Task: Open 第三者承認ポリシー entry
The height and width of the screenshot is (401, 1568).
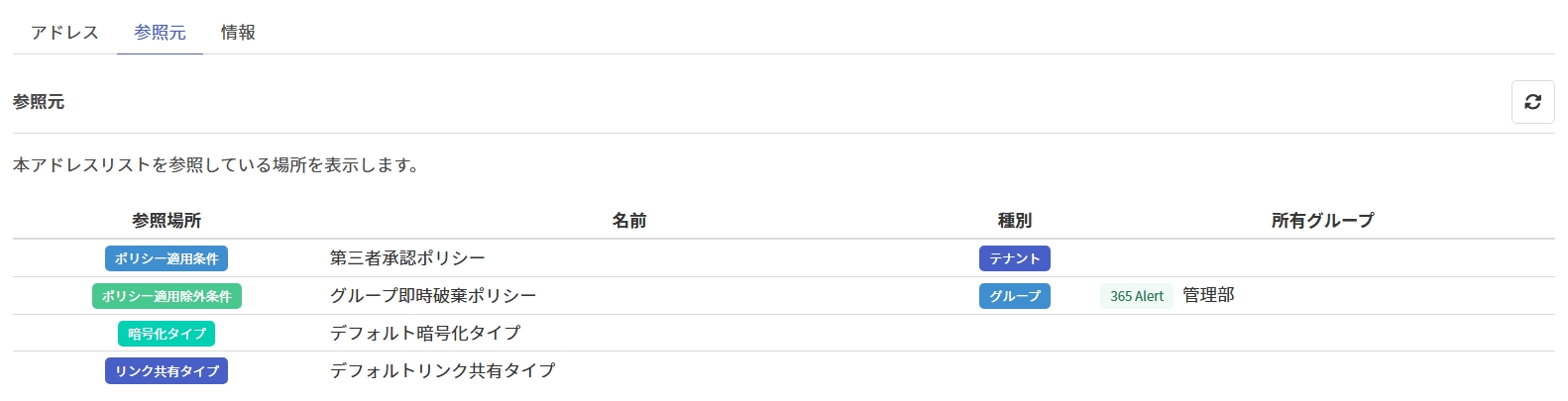Action: (407, 258)
